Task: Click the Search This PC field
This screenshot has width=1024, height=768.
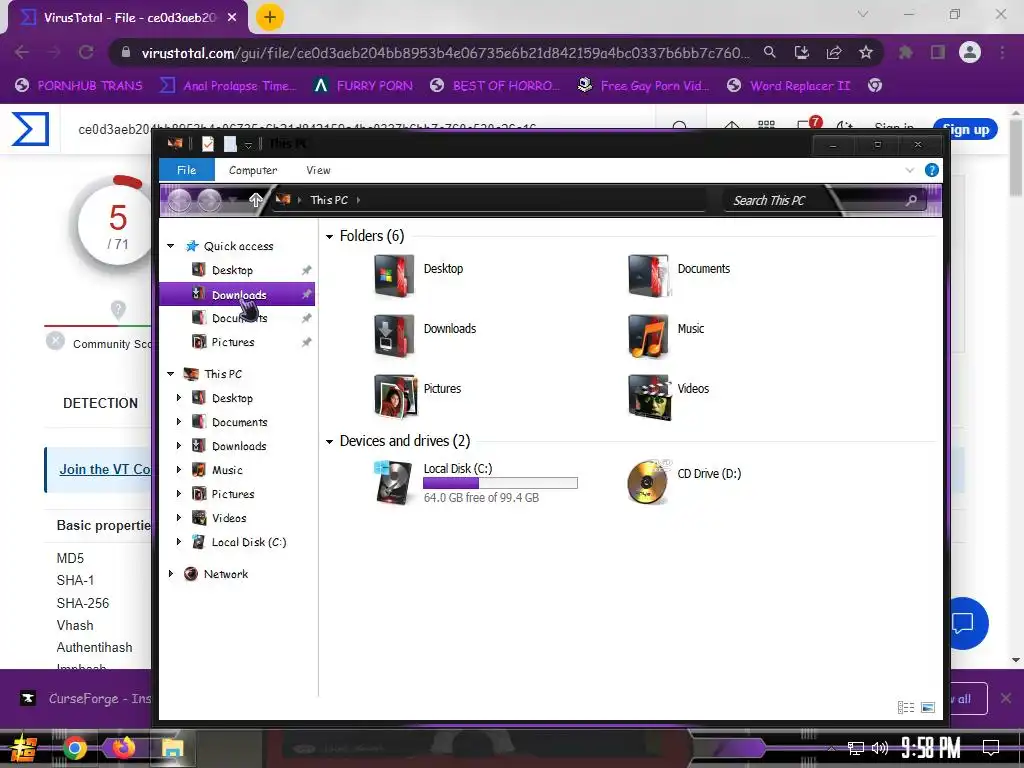Action: (824, 200)
